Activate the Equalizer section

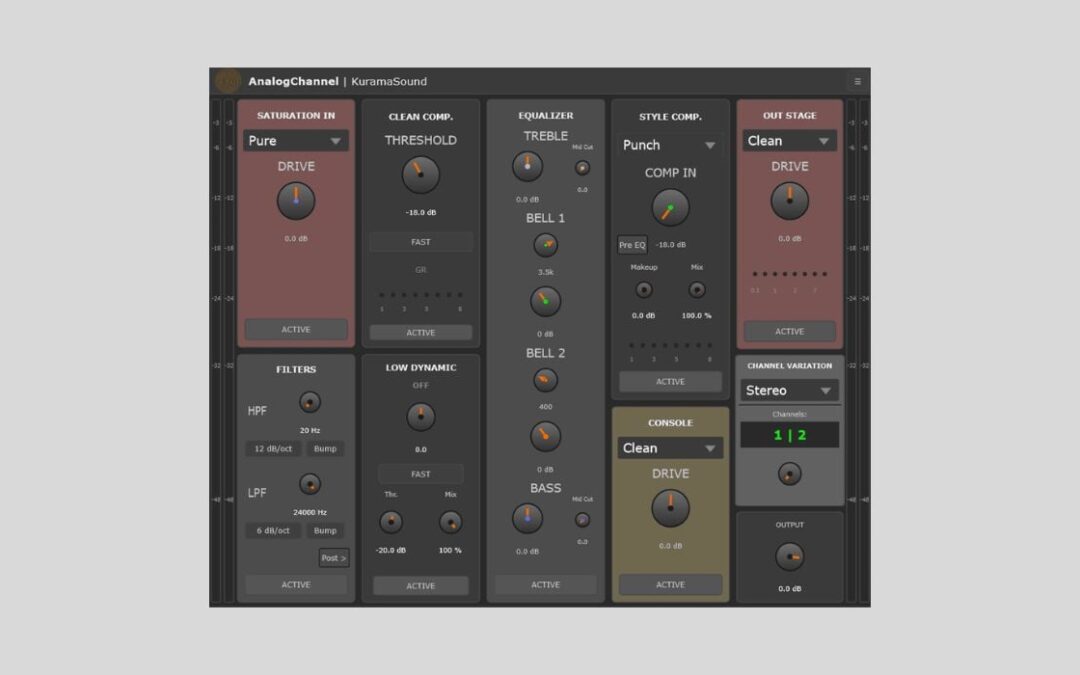point(545,584)
